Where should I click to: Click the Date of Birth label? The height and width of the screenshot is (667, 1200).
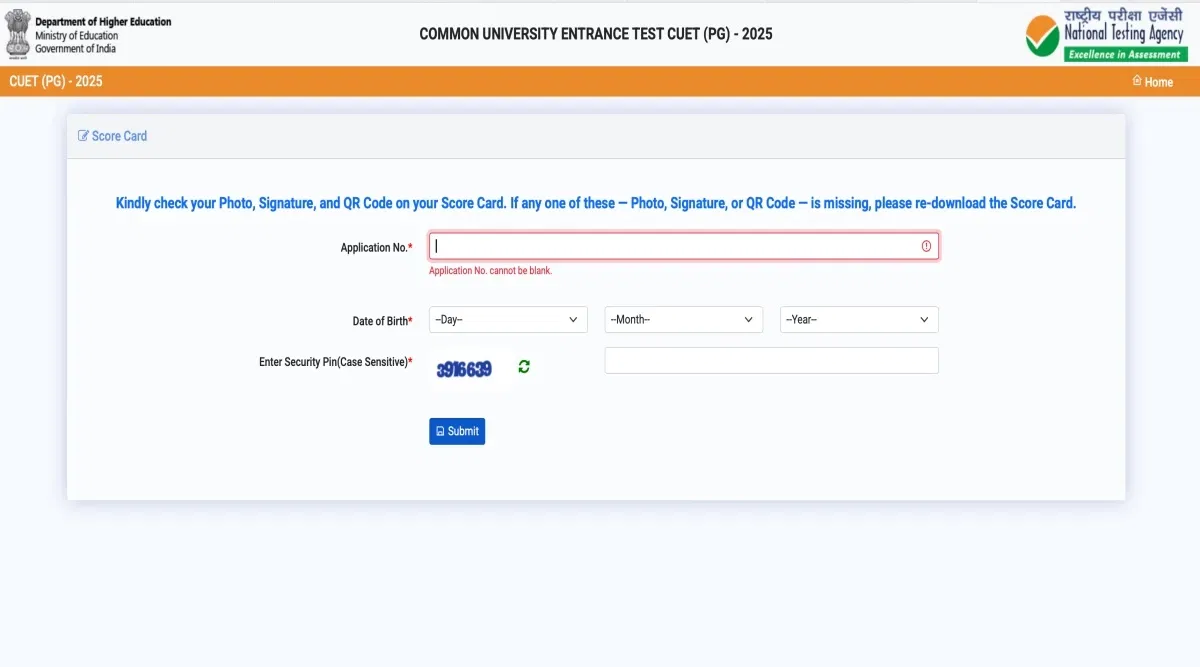pos(381,321)
